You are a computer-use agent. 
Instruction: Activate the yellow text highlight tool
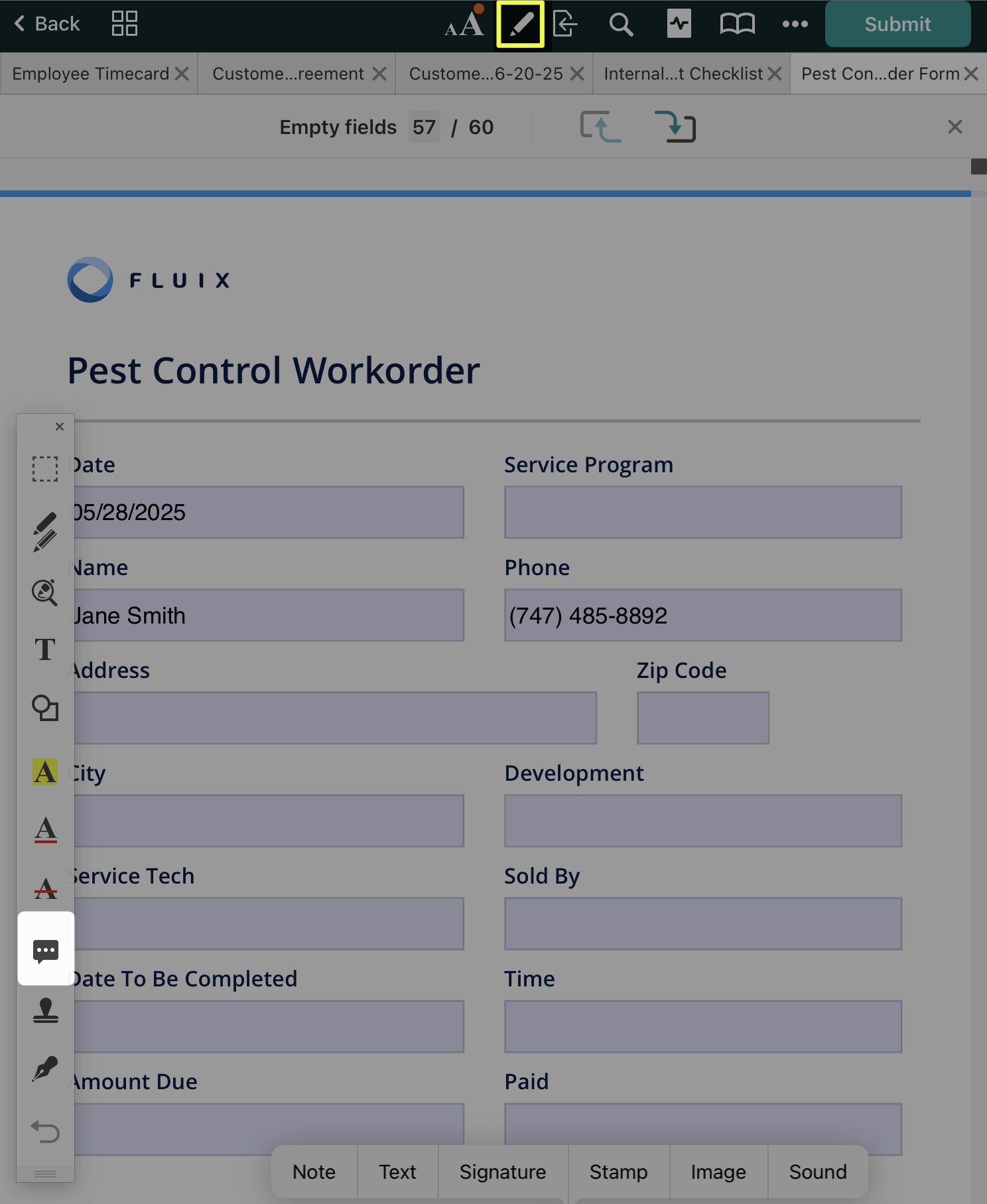click(x=45, y=771)
